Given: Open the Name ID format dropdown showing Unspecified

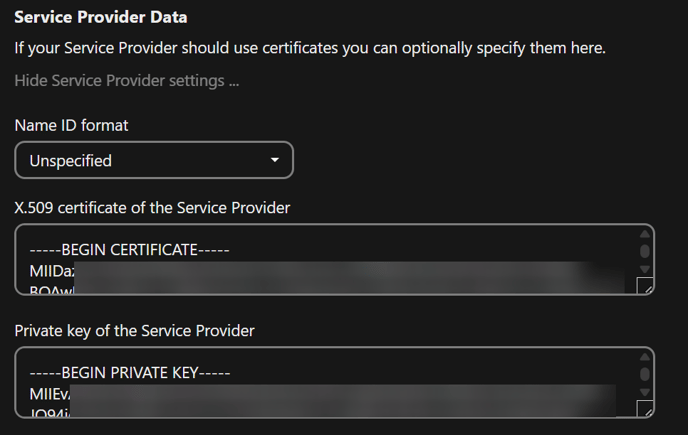Looking at the screenshot, I should pyautogui.click(x=153, y=160).
